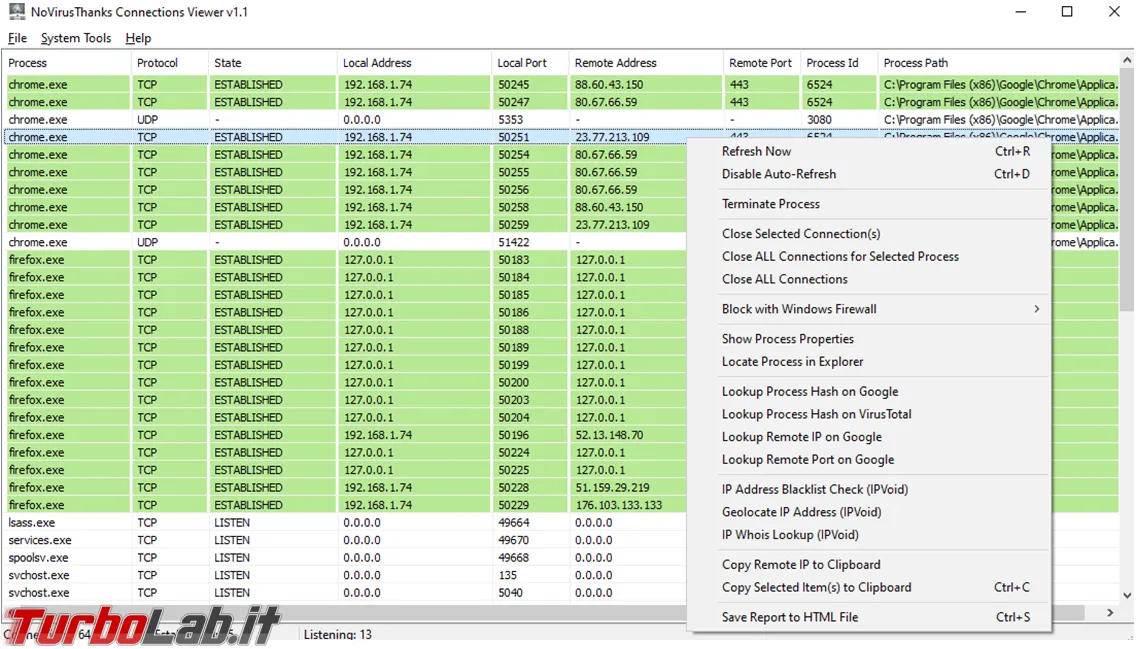
Task: Sort by the Process column header
Action: [67, 63]
